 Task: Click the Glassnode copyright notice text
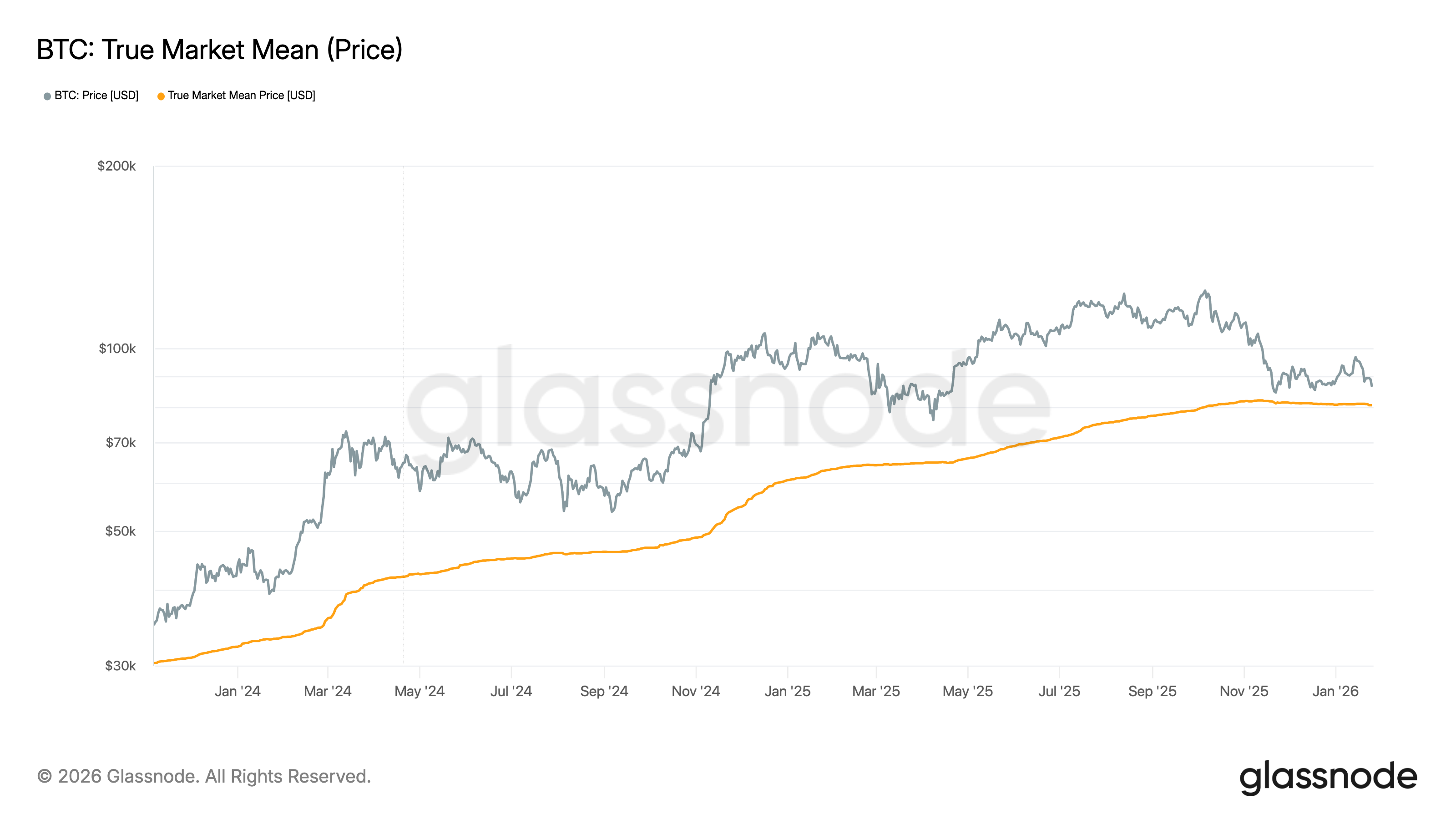(204, 776)
